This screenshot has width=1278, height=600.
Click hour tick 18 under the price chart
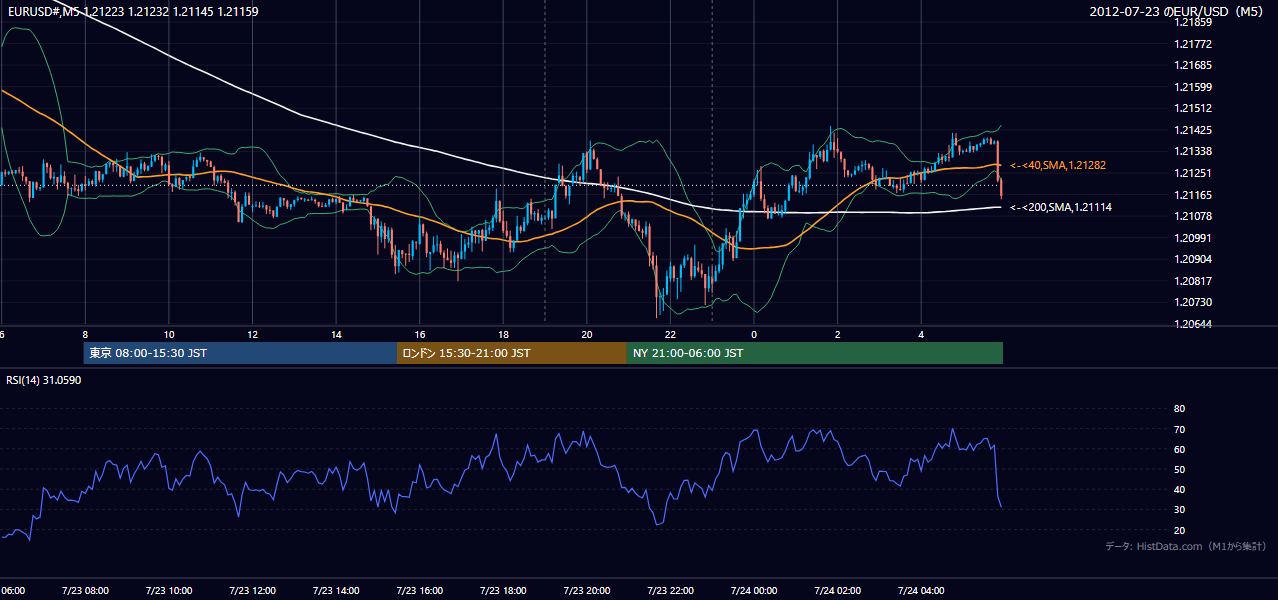pos(503,334)
